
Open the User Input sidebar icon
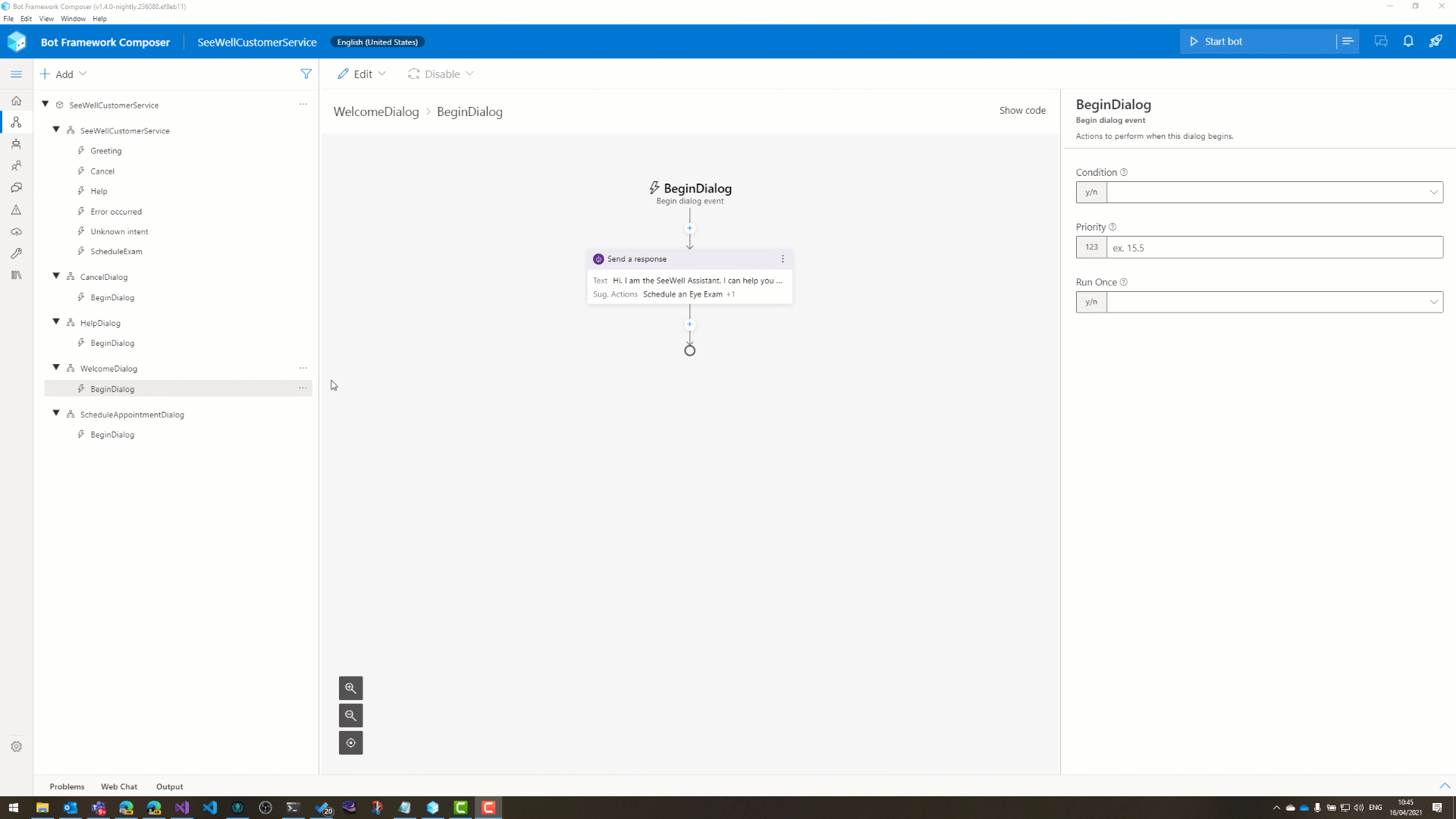(16, 165)
